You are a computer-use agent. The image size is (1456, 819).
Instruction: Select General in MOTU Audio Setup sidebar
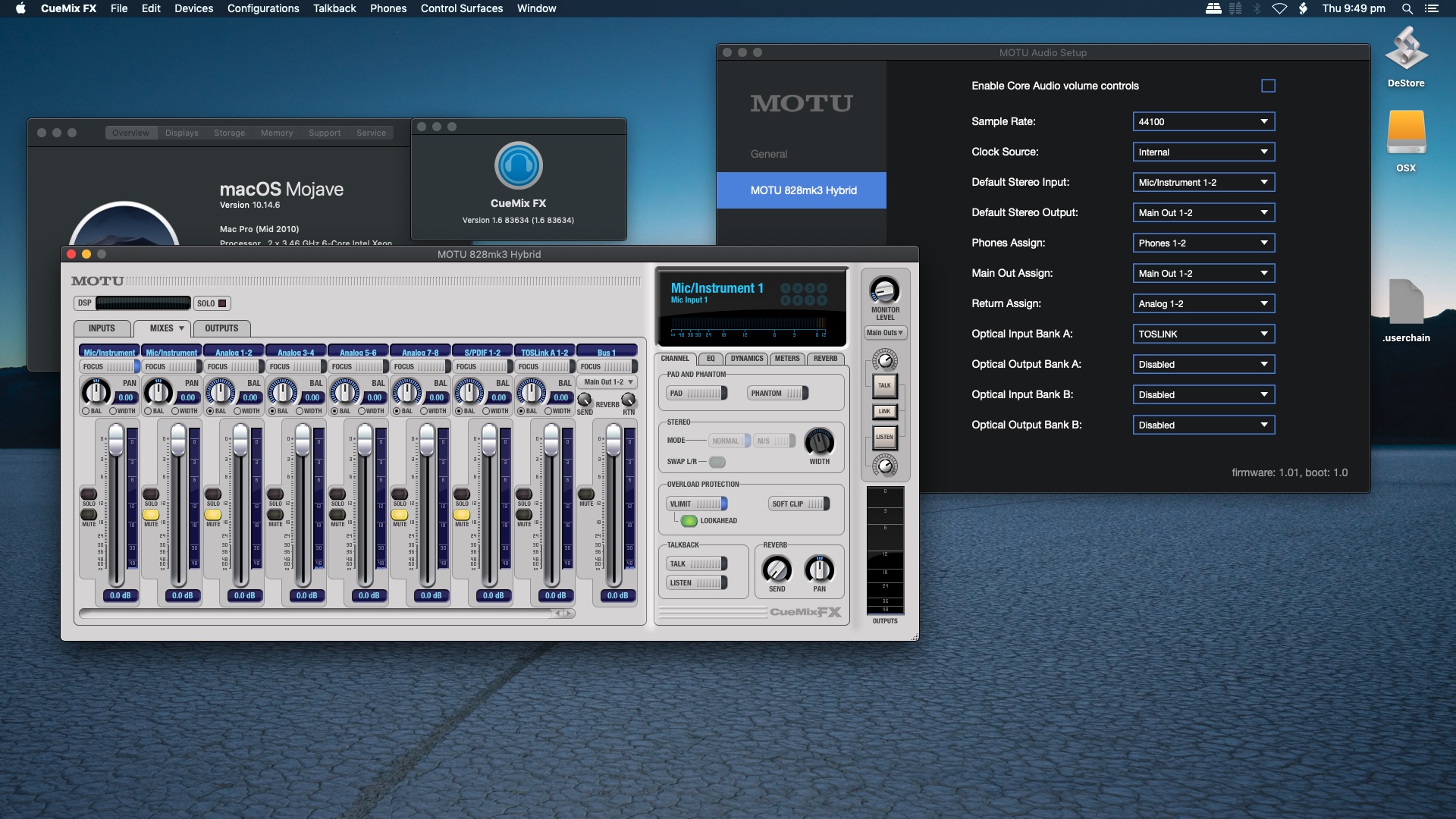[769, 154]
